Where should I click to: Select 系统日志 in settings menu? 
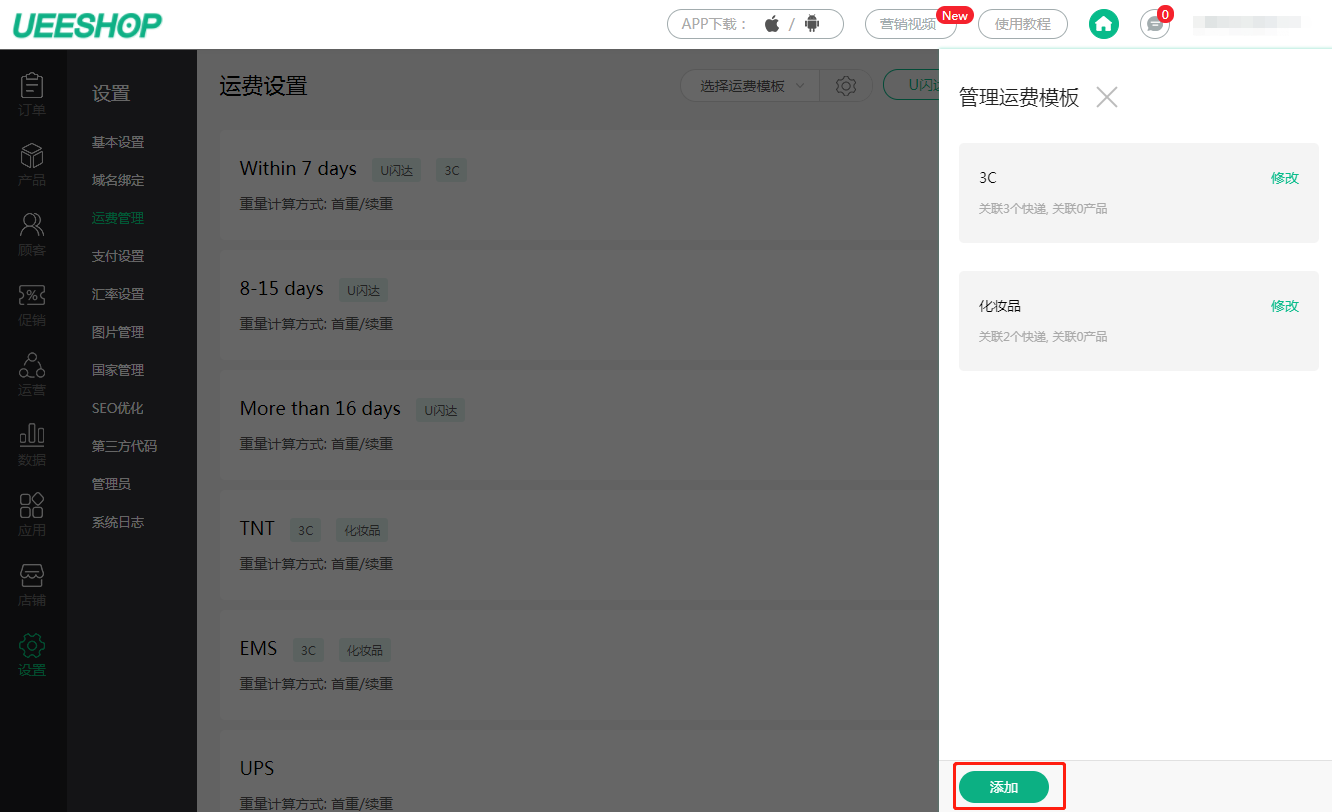118,522
